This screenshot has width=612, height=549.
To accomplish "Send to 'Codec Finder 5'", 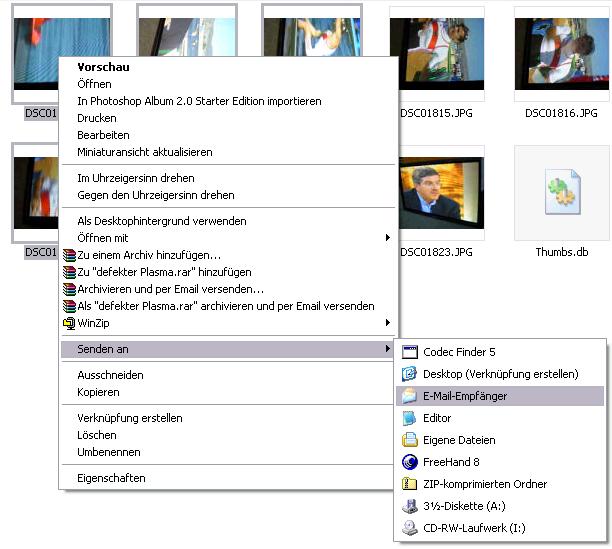I will (500, 352).
